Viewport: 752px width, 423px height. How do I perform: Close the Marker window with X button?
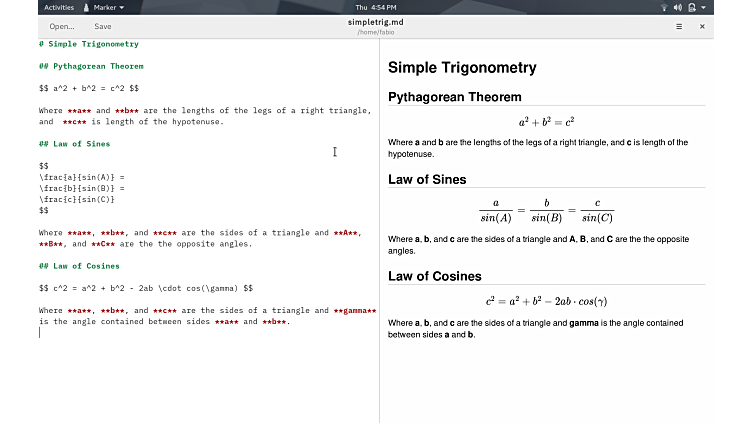tap(702, 26)
